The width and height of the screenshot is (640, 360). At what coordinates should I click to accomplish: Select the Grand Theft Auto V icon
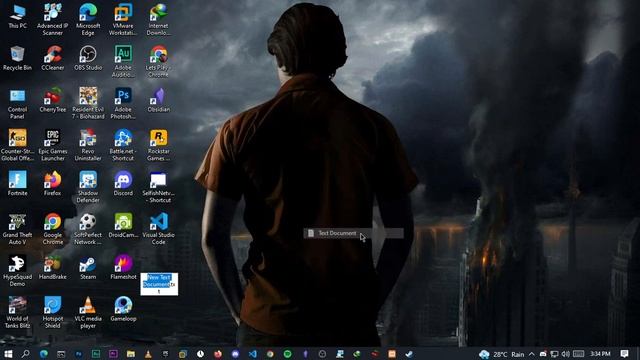coord(17,229)
